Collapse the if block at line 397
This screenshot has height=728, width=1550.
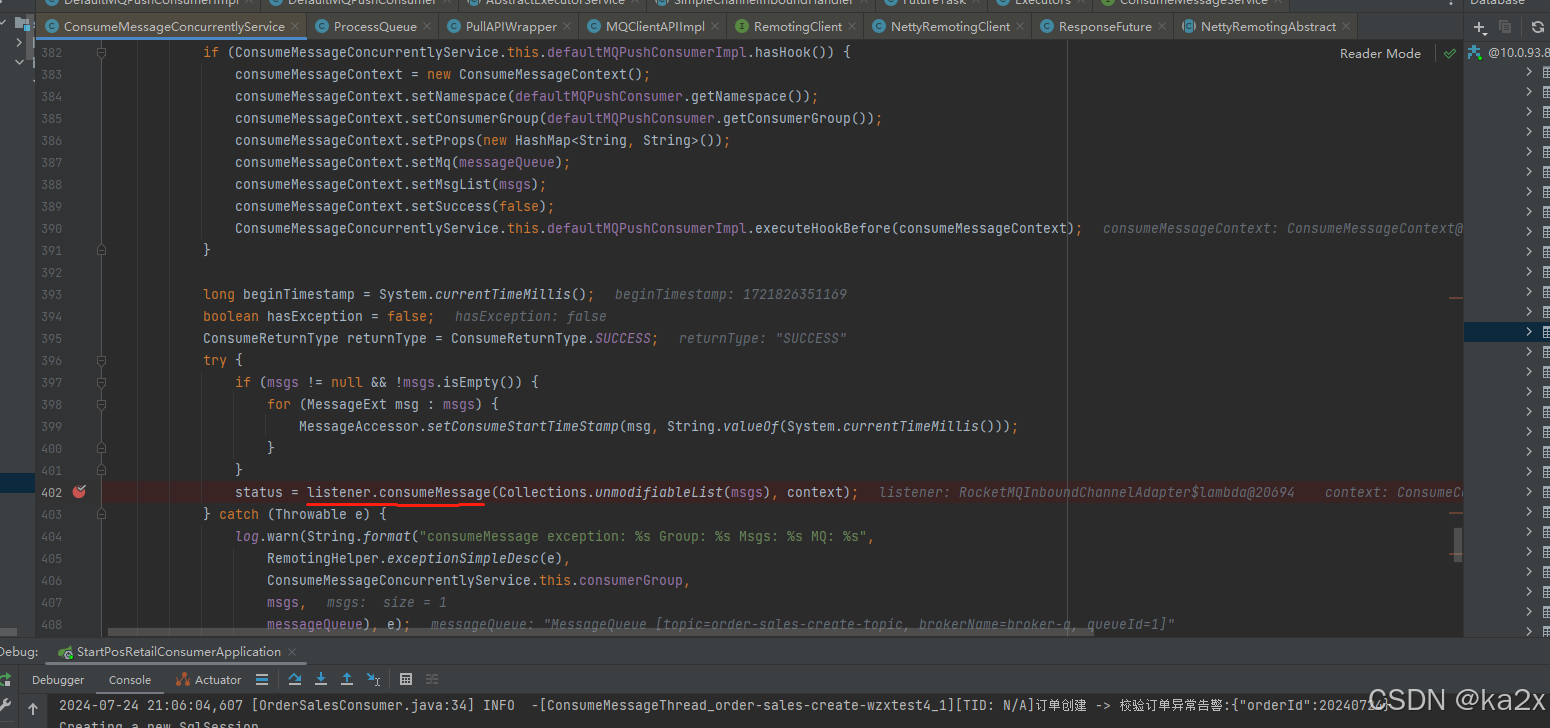pos(101,382)
